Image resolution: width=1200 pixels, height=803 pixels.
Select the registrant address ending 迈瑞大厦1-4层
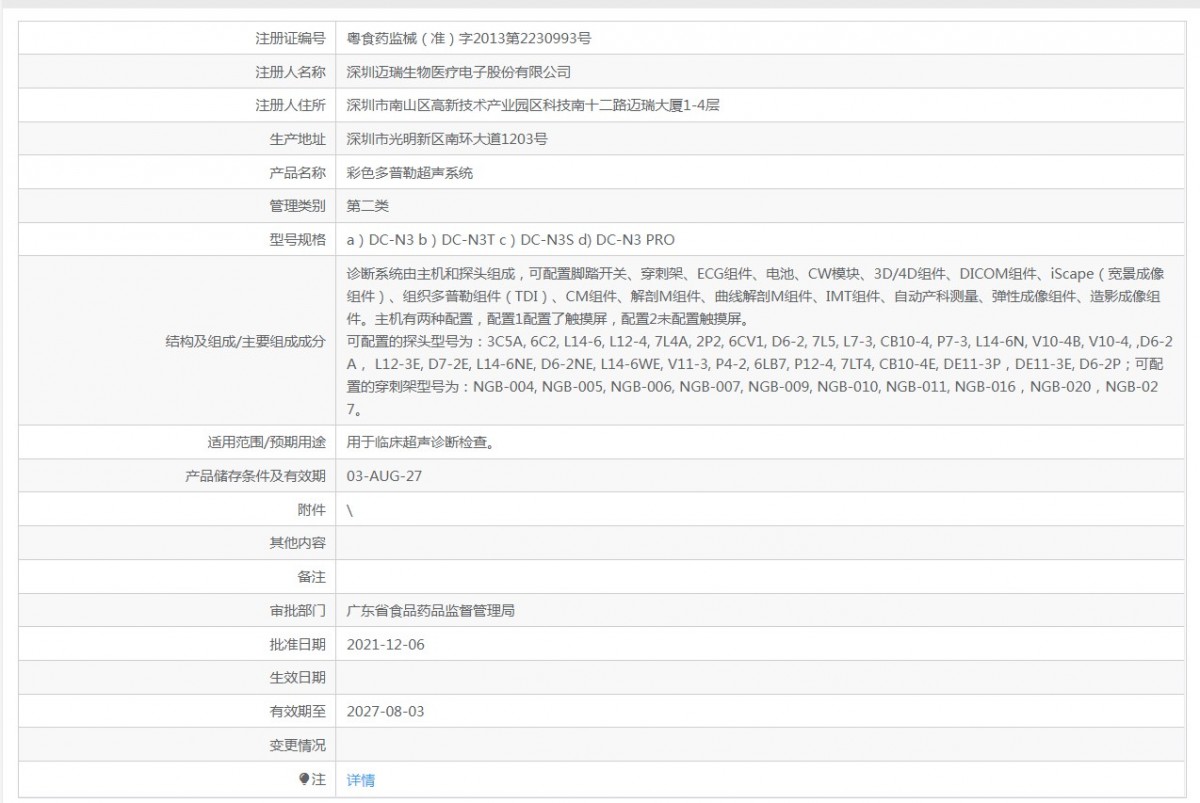point(533,105)
